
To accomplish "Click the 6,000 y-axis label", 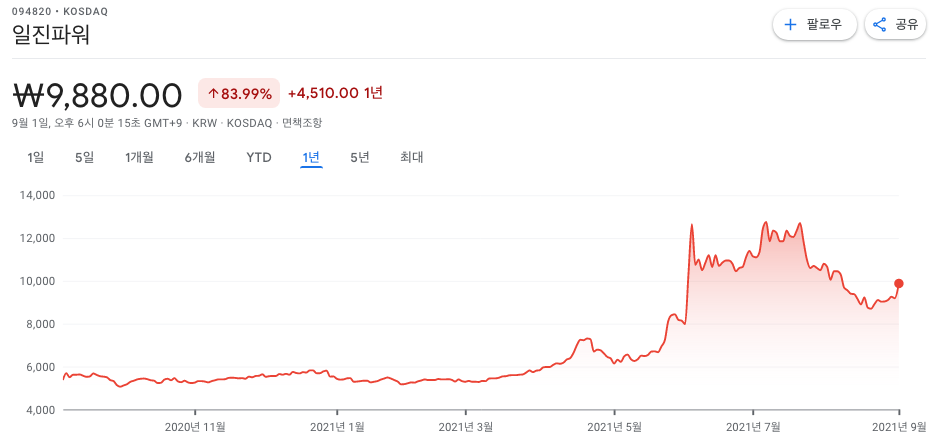I will point(40,367).
